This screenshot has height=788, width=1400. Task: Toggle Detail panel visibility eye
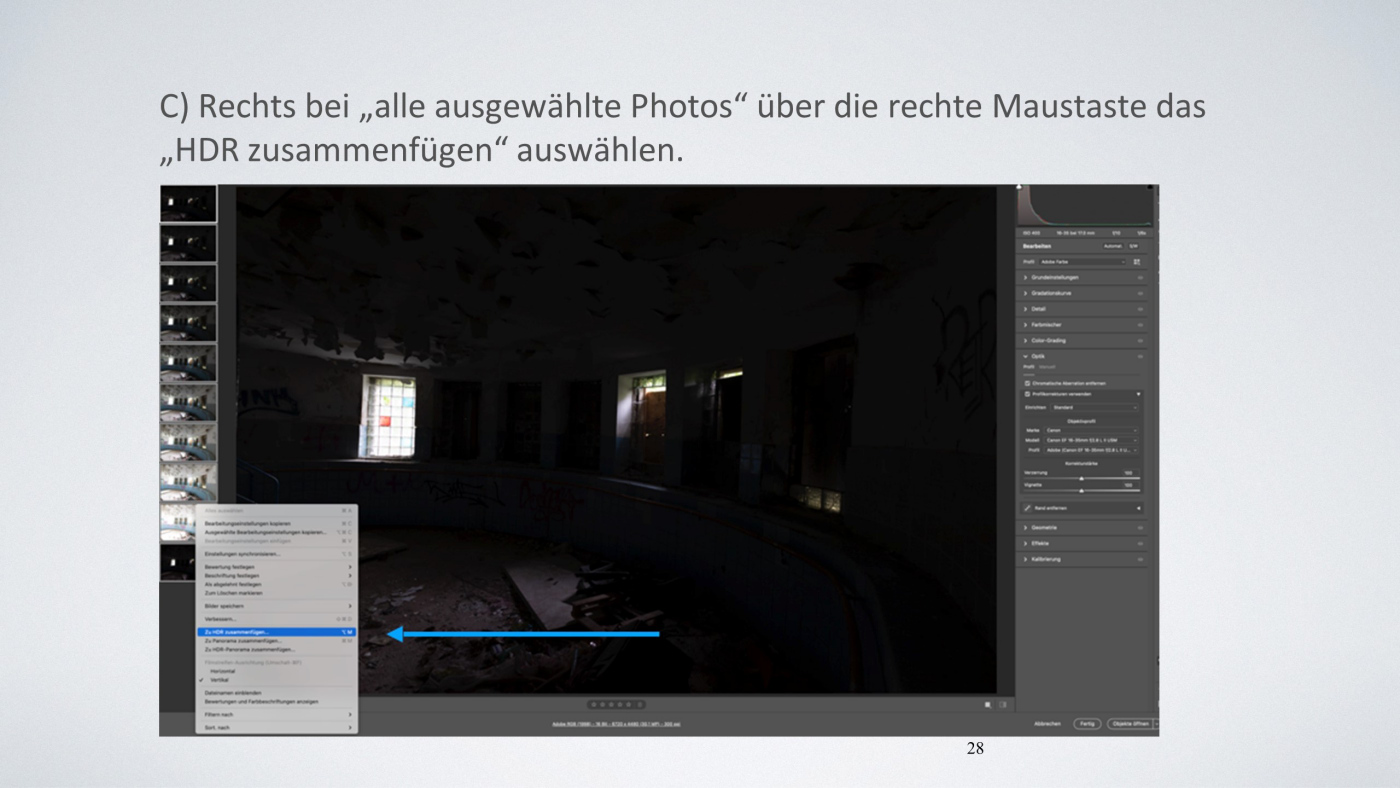click(1140, 309)
